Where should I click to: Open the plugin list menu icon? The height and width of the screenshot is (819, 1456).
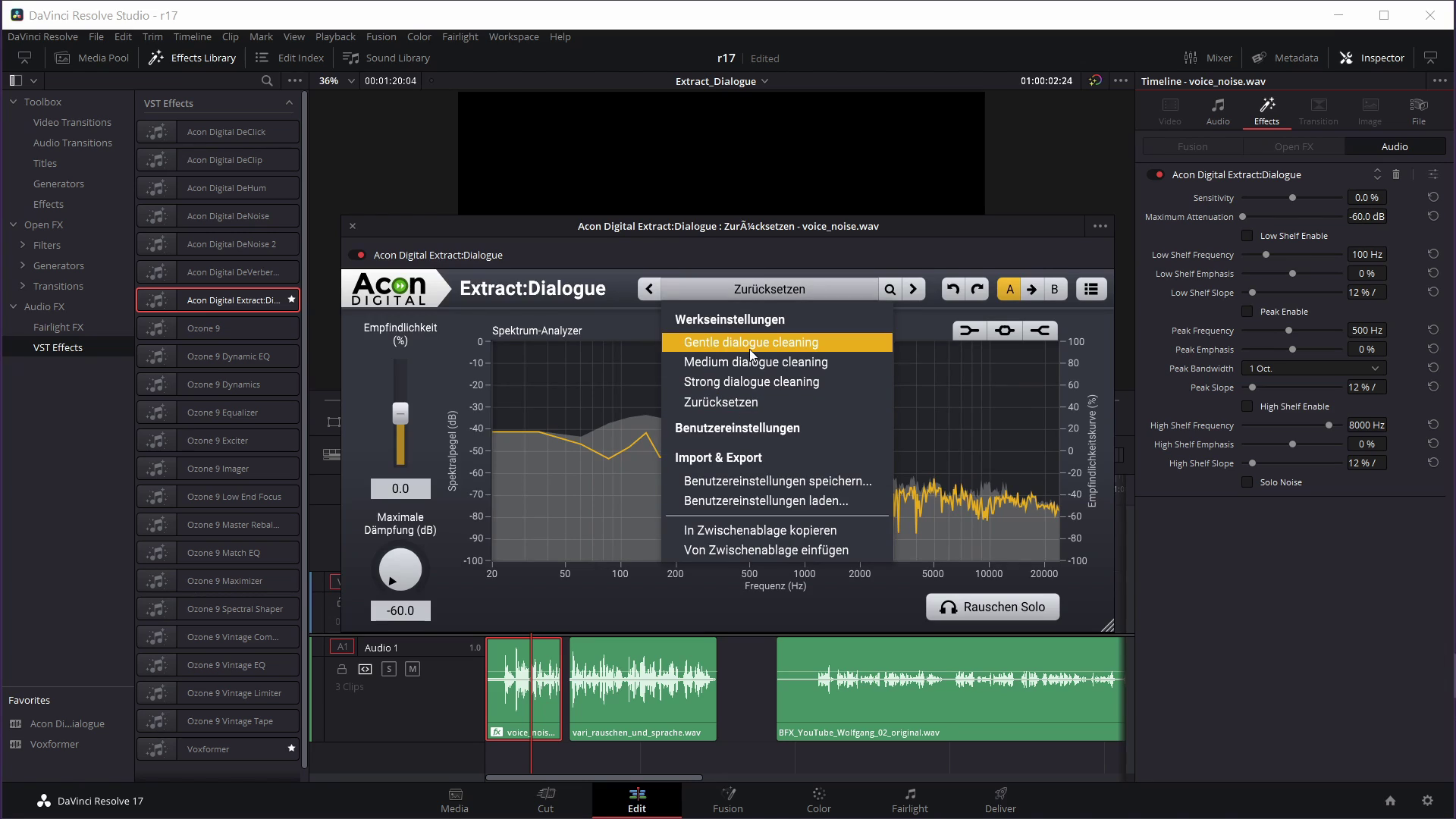[x=1091, y=289]
